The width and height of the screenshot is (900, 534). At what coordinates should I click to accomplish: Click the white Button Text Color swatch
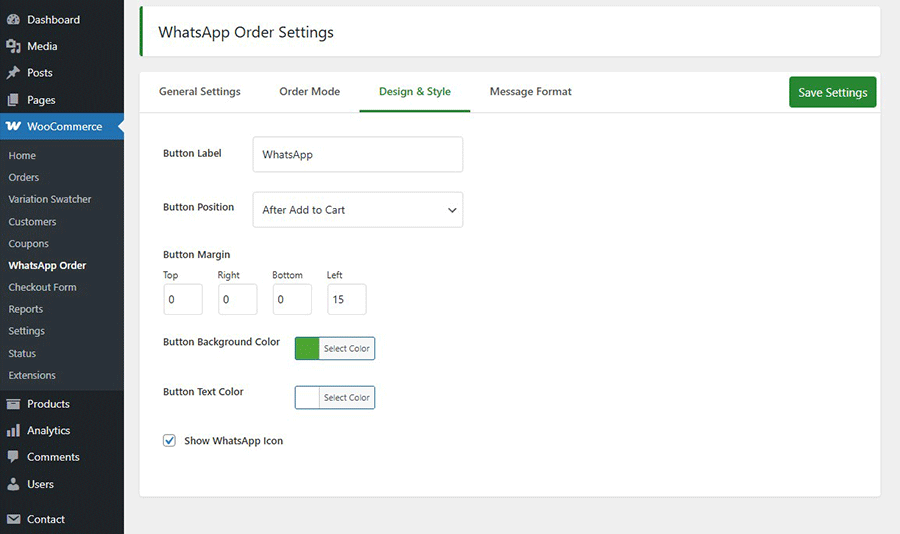click(307, 397)
